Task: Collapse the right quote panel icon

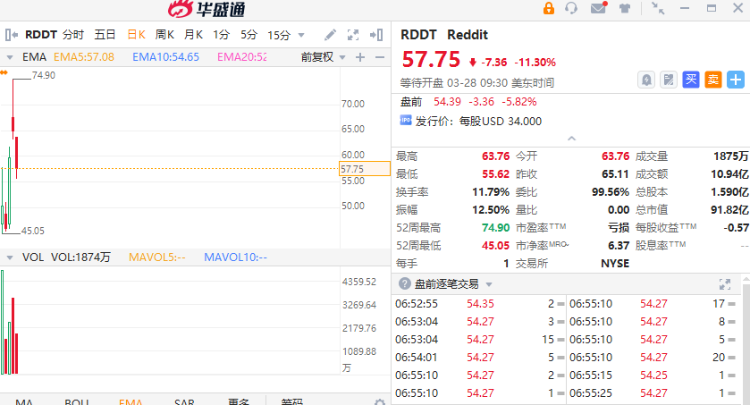Action: [376, 34]
